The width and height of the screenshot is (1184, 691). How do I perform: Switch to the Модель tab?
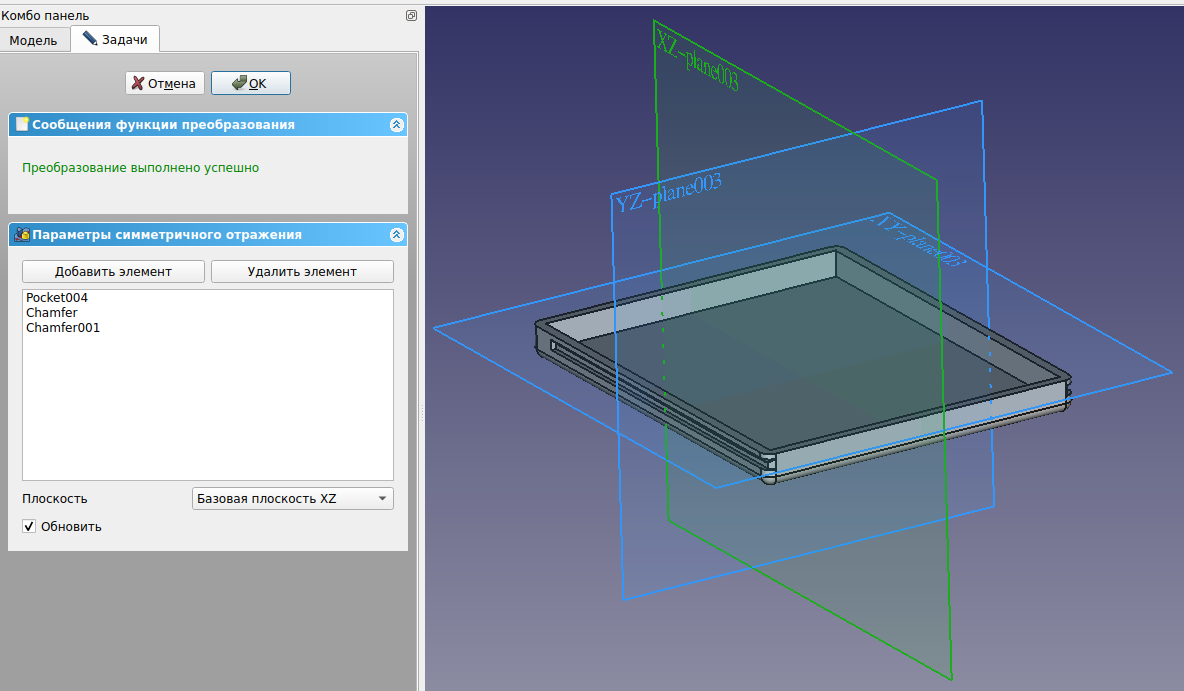(34, 40)
